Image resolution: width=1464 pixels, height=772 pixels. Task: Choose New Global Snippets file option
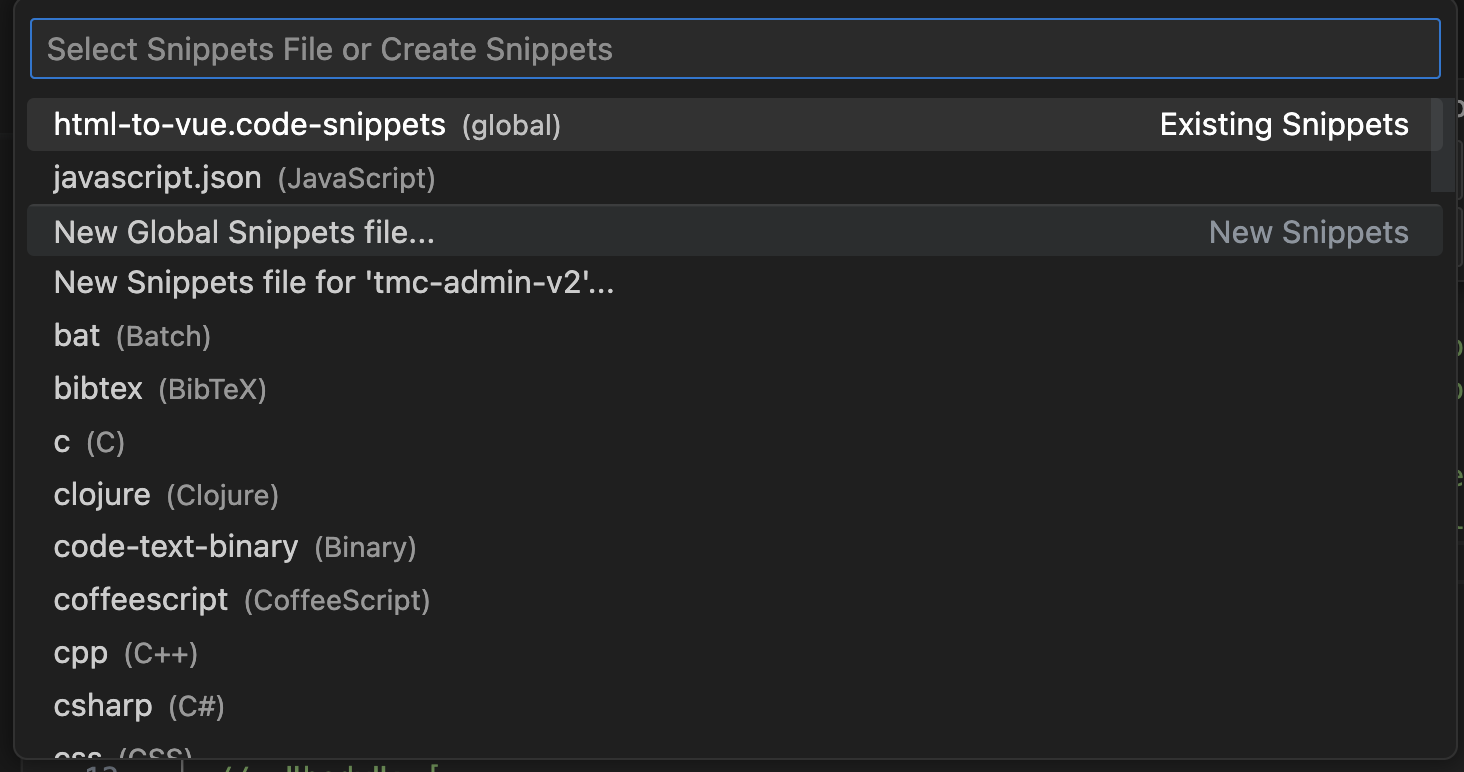[x=735, y=231]
